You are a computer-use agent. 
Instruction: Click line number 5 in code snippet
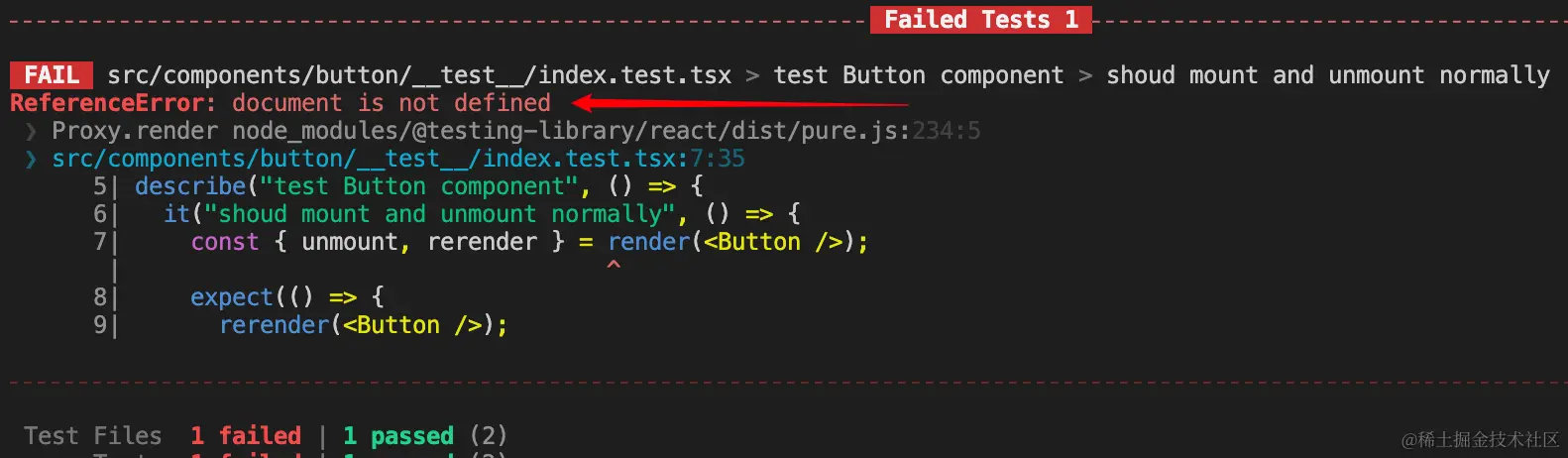point(99,186)
